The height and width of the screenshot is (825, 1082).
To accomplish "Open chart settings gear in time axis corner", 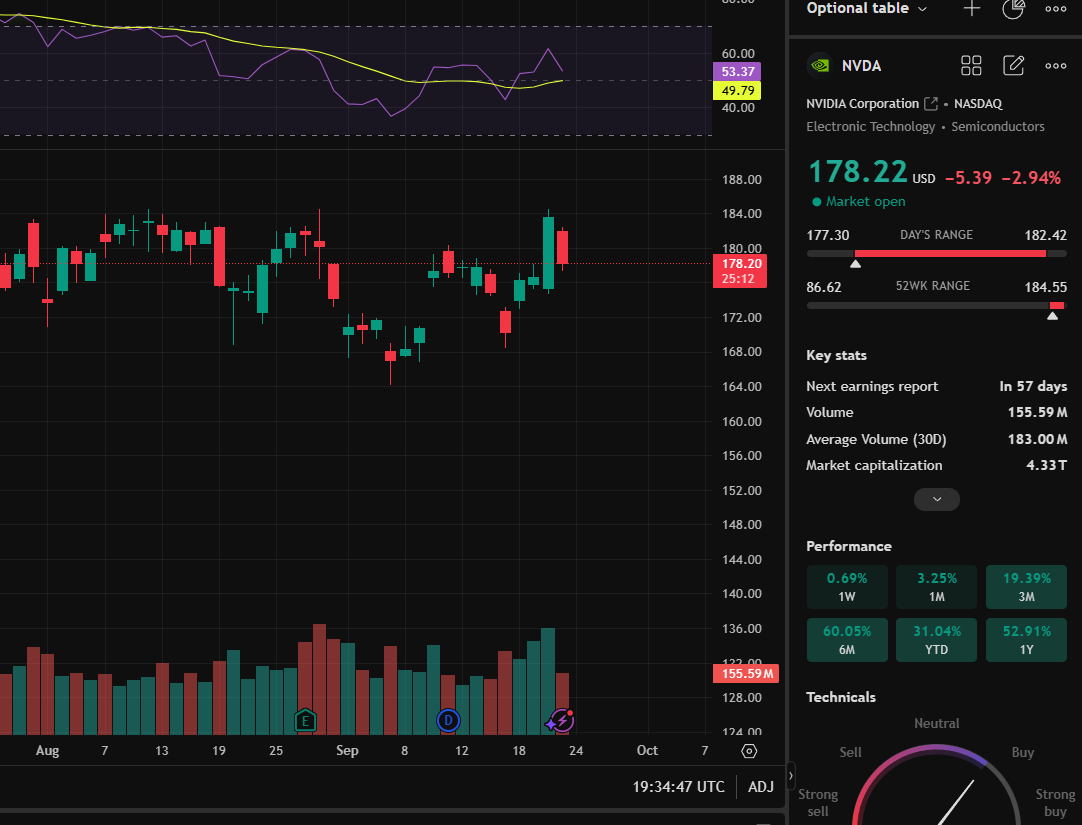I will [749, 751].
